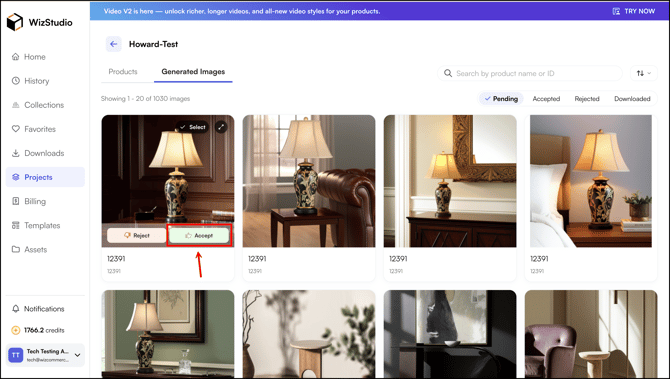Open Downloads in the sidebar
This screenshot has width=670, height=379.
pyautogui.click(x=45, y=153)
